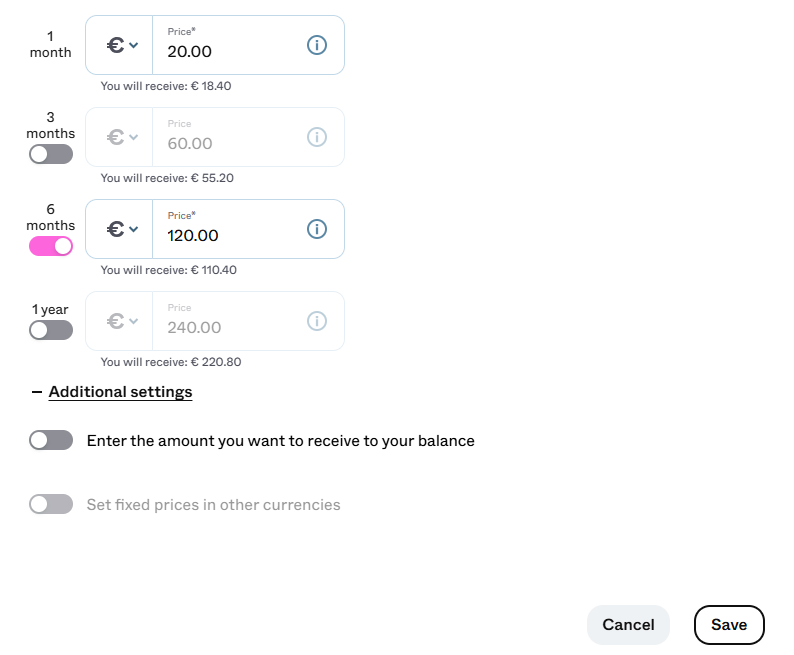Click info icon for 1 year price

[x=316, y=321]
